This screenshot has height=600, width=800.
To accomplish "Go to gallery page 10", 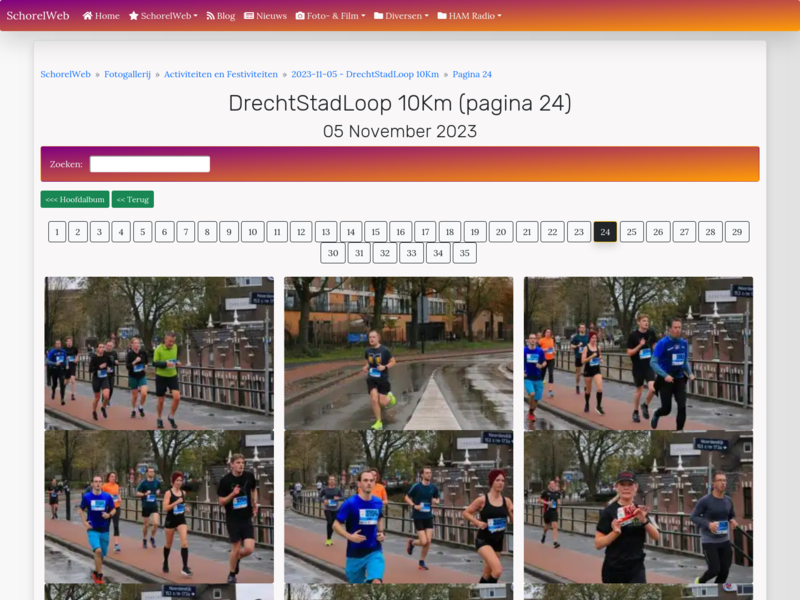I will (x=253, y=232).
